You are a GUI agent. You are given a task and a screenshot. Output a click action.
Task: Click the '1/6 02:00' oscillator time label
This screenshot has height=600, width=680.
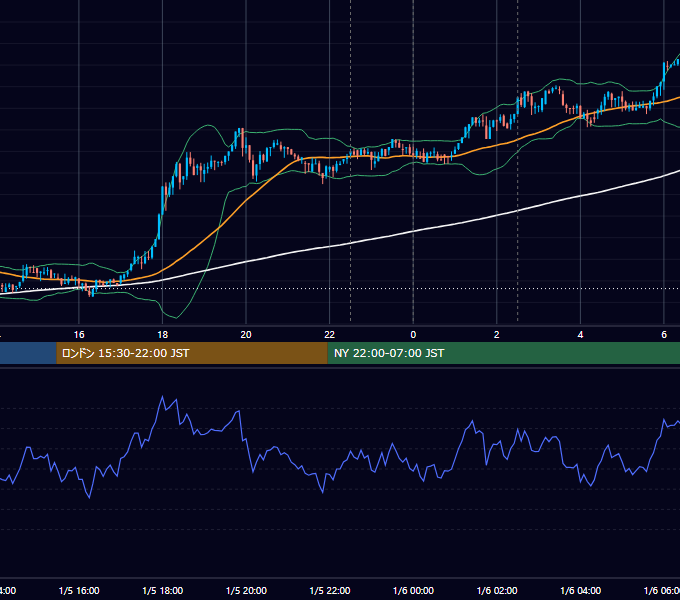pos(497,590)
